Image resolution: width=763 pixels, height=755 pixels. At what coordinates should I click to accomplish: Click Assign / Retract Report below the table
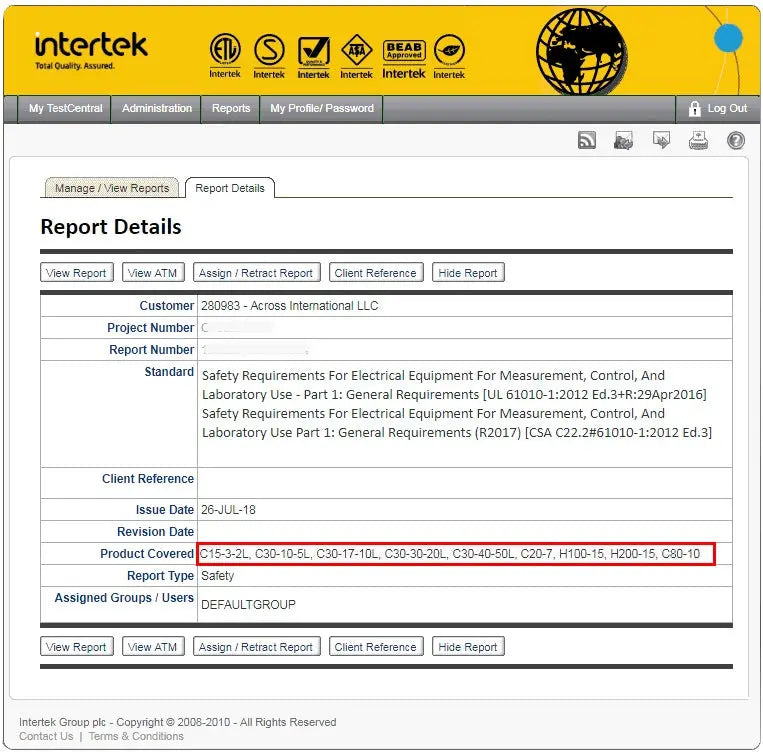click(256, 647)
